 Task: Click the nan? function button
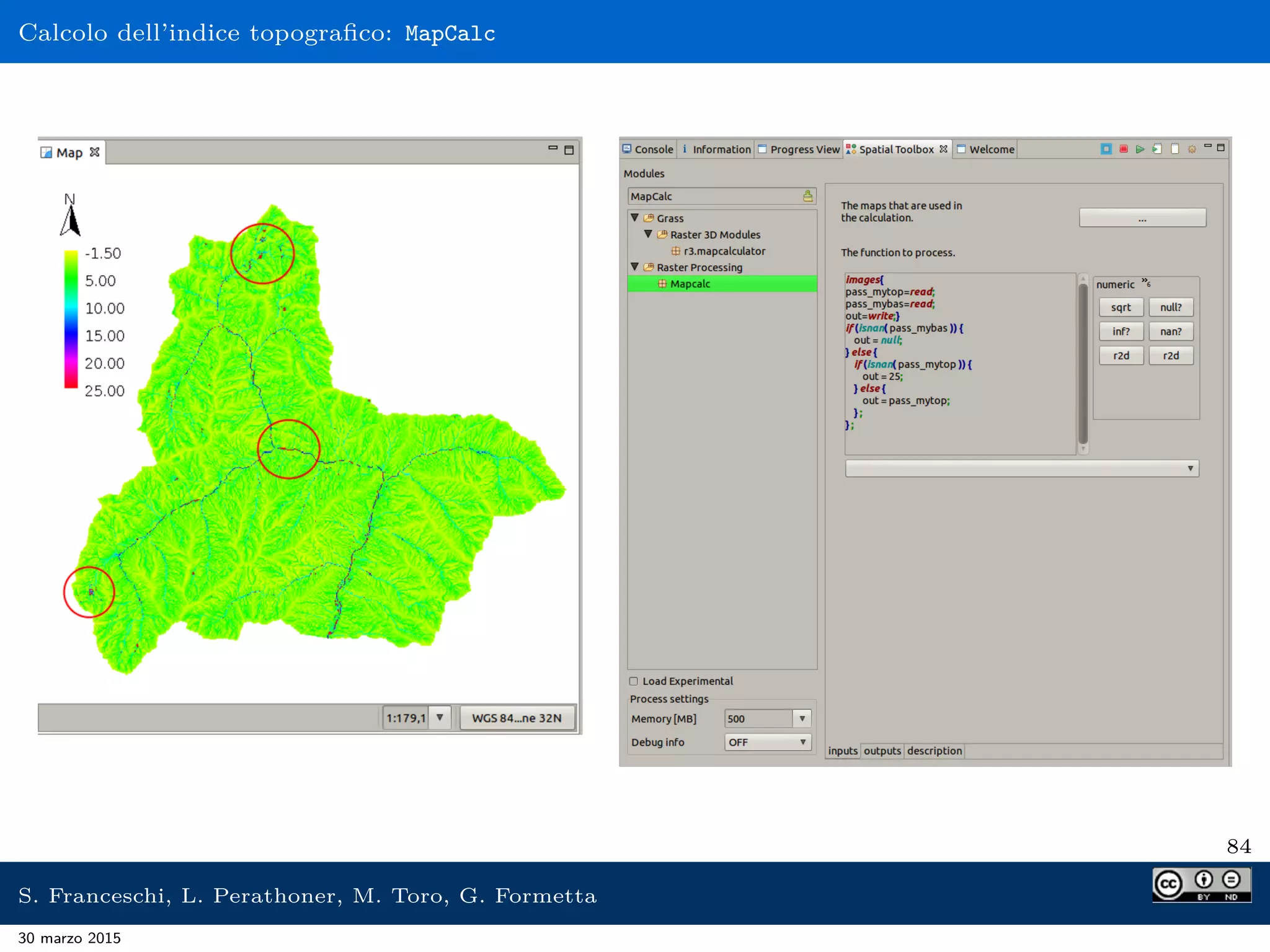1171,332
